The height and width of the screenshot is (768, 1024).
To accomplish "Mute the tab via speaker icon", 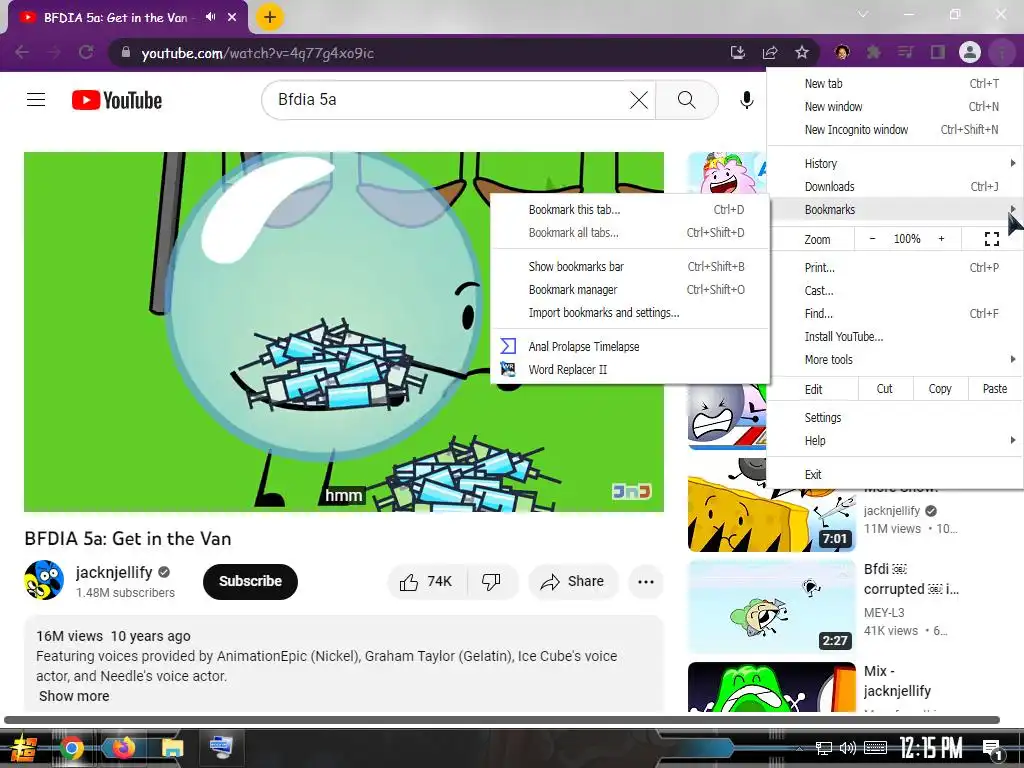I will pyautogui.click(x=210, y=17).
